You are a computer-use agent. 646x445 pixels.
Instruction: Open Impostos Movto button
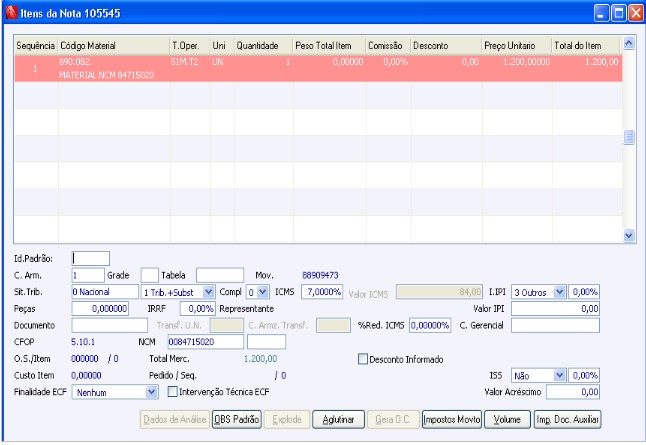coord(452,419)
